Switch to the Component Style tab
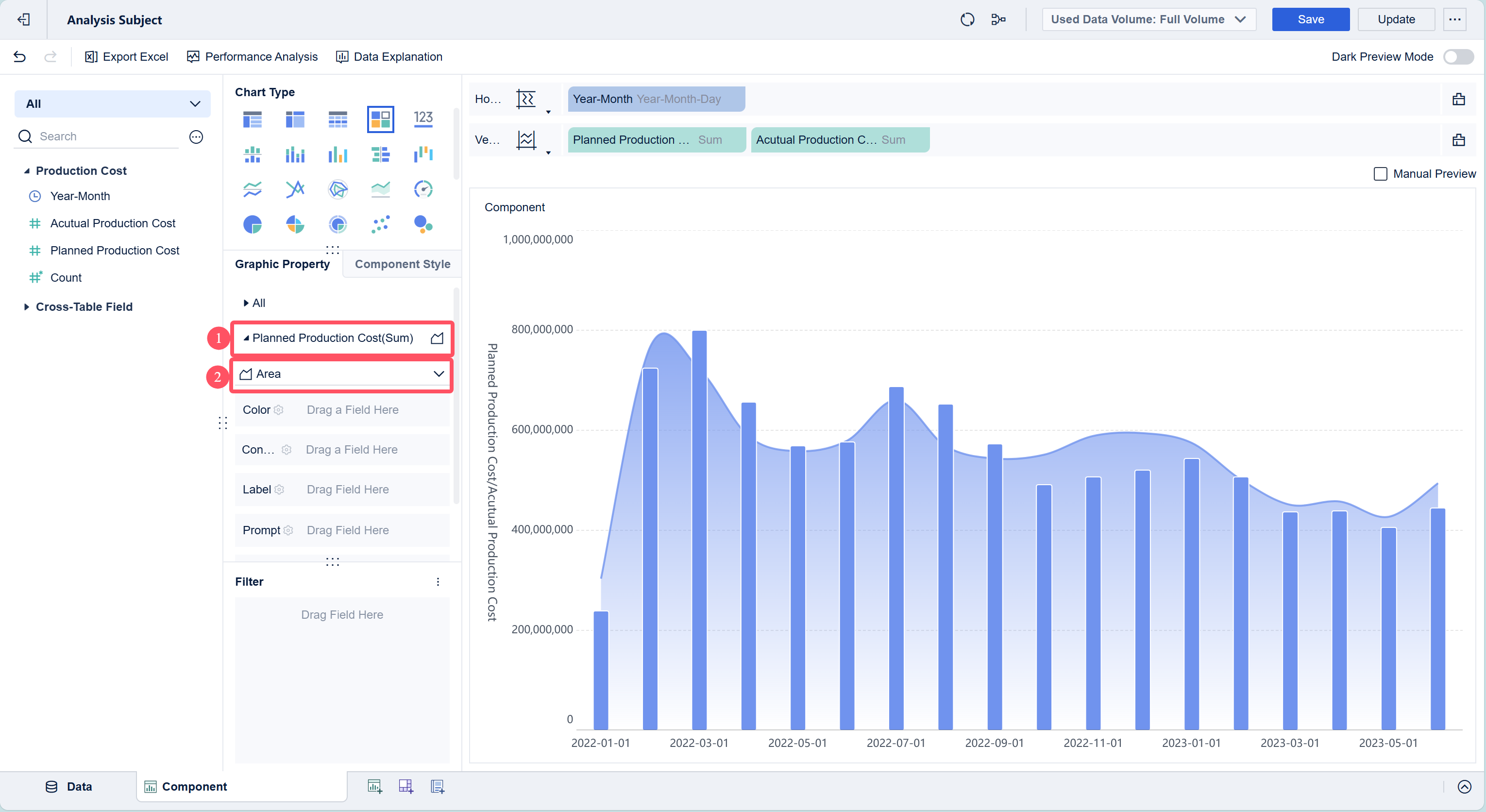1486x812 pixels. tap(402, 264)
